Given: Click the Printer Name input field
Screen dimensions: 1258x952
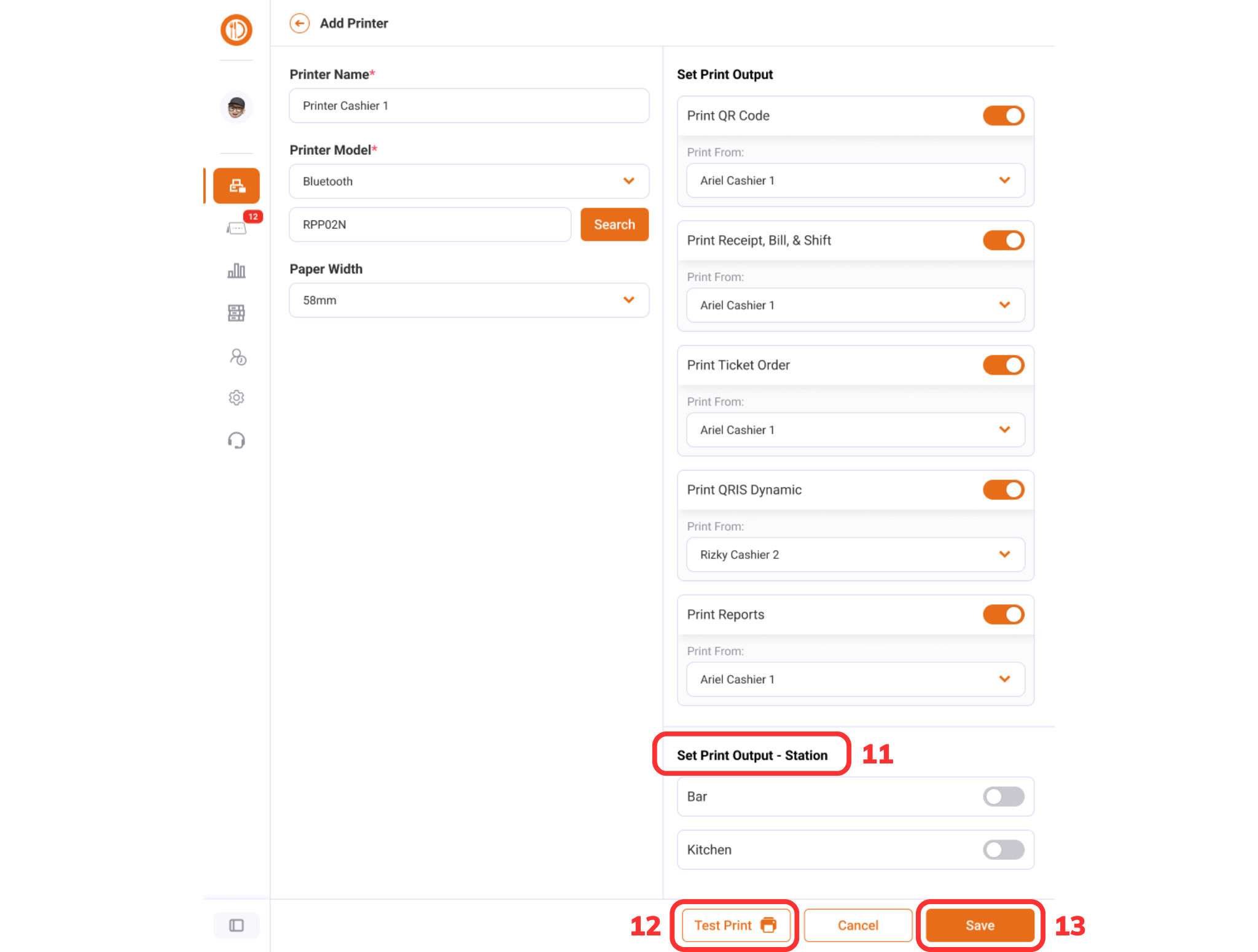Looking at the screenshot, I should point(469,106).
